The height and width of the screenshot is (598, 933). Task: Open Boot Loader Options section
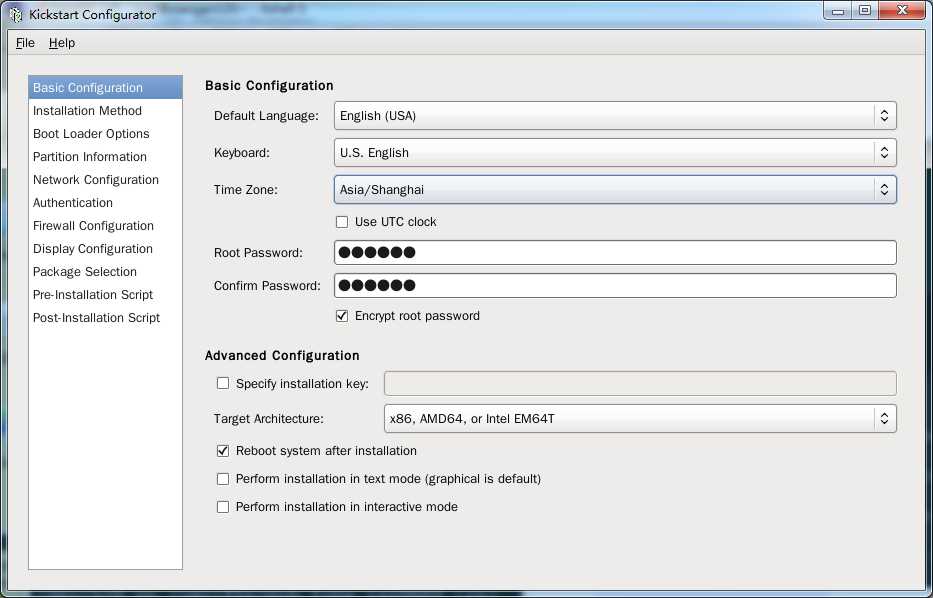[x=105, y=134]
